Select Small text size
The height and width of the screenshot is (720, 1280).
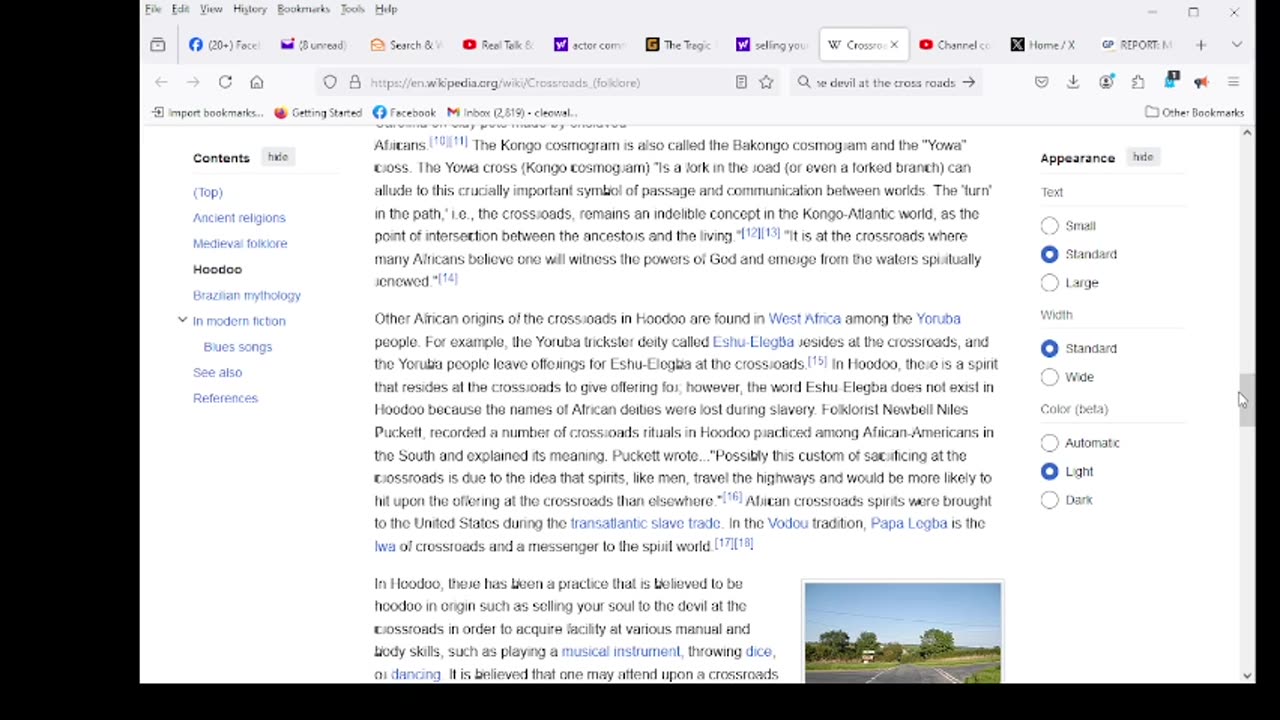pos(1049,226)
